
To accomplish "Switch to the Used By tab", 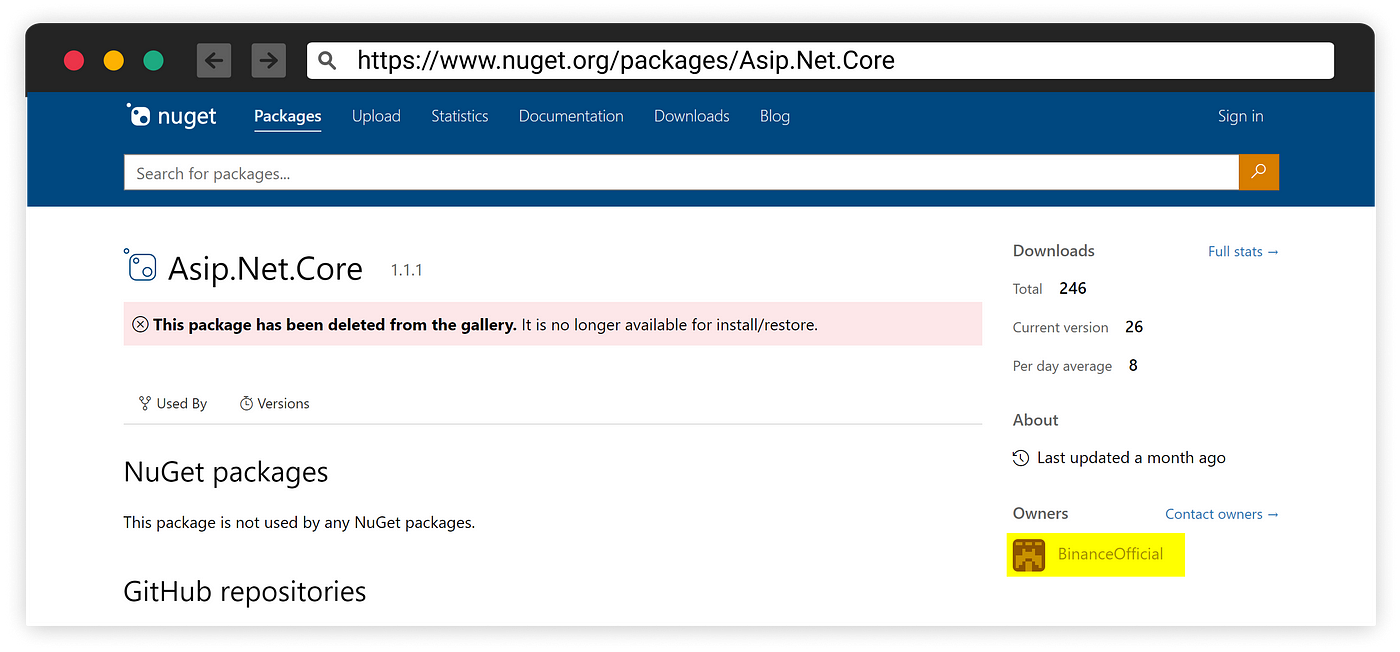I will [x=173, y=404].
